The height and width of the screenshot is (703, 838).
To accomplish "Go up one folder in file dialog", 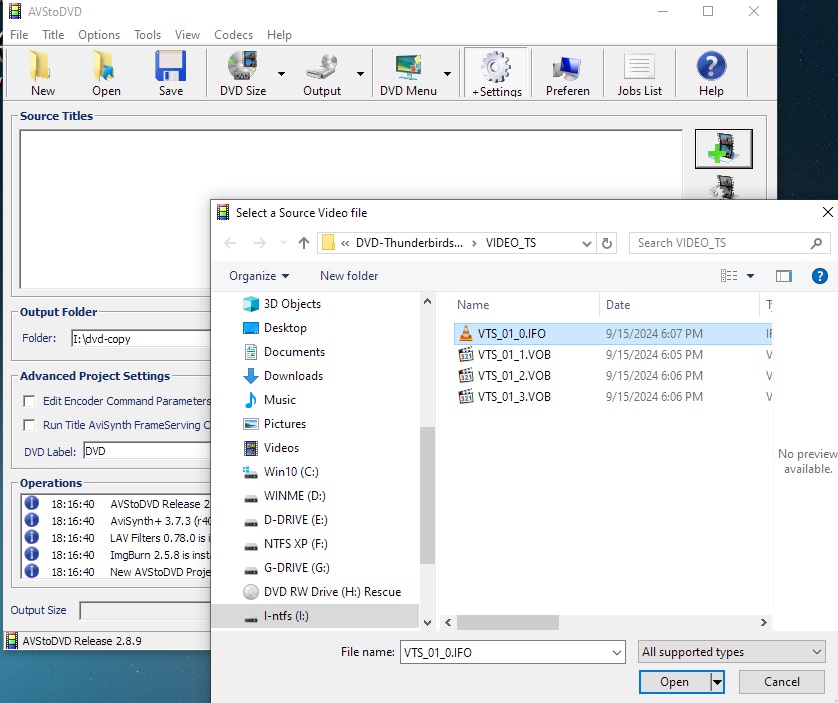I will tap(304, 243).
